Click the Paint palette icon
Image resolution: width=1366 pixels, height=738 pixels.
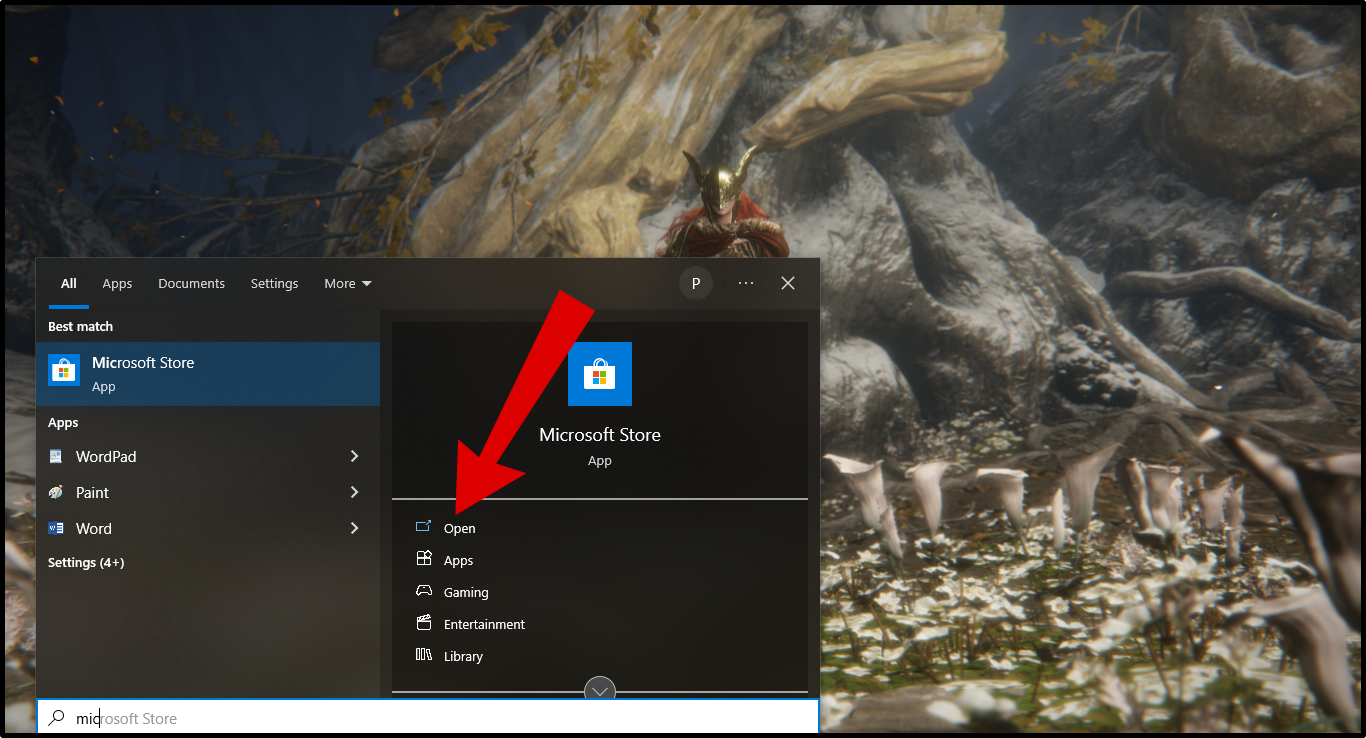(56, 493)
